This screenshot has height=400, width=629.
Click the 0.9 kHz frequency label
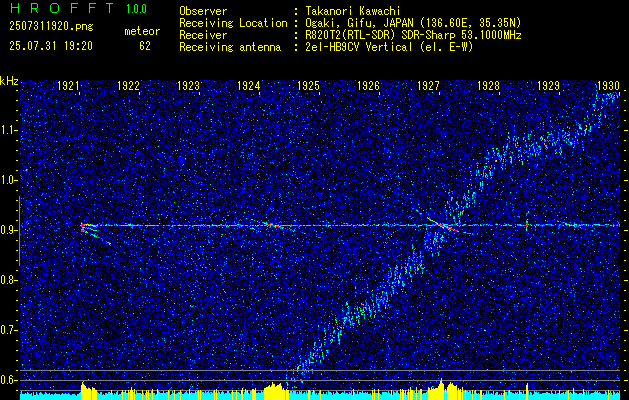click(x=9, y=230)
